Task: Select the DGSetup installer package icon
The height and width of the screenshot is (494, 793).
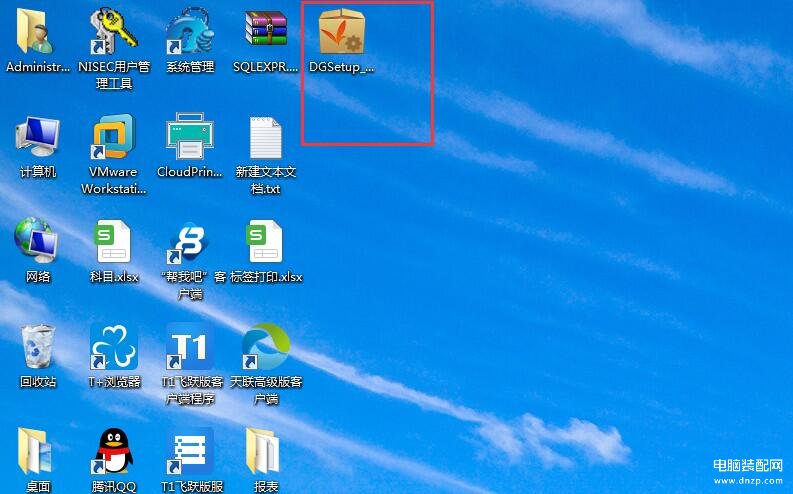Action: [342, 31]
